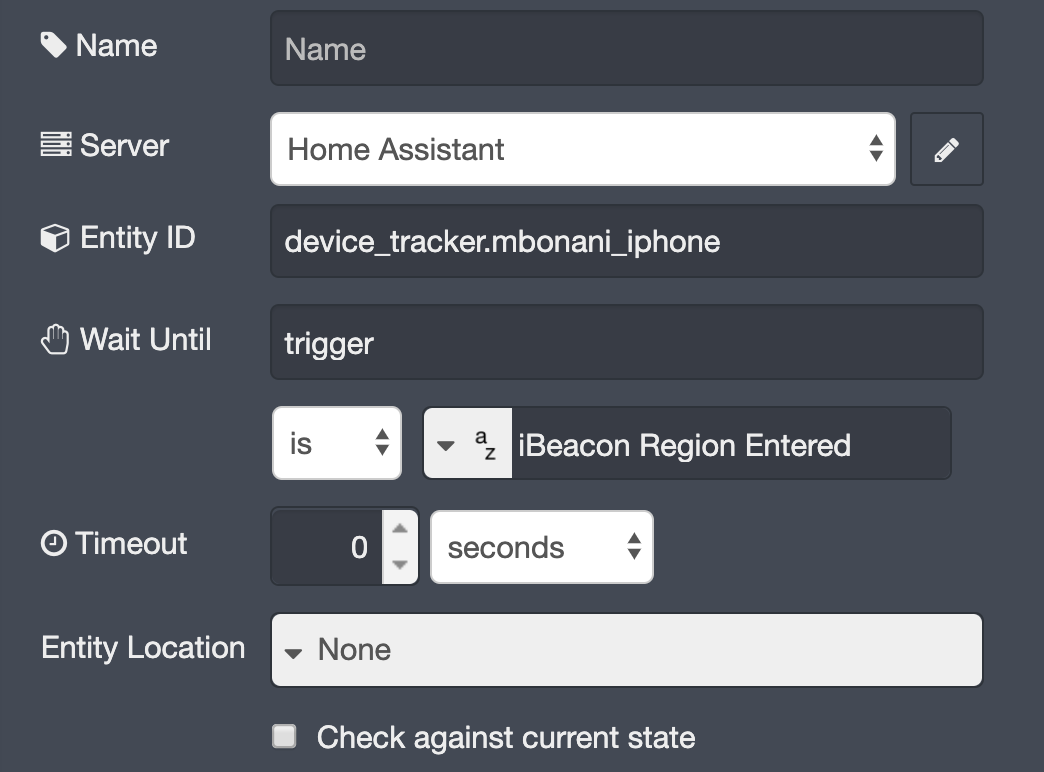Open the server edit pencil icon

tap(946, 148)
